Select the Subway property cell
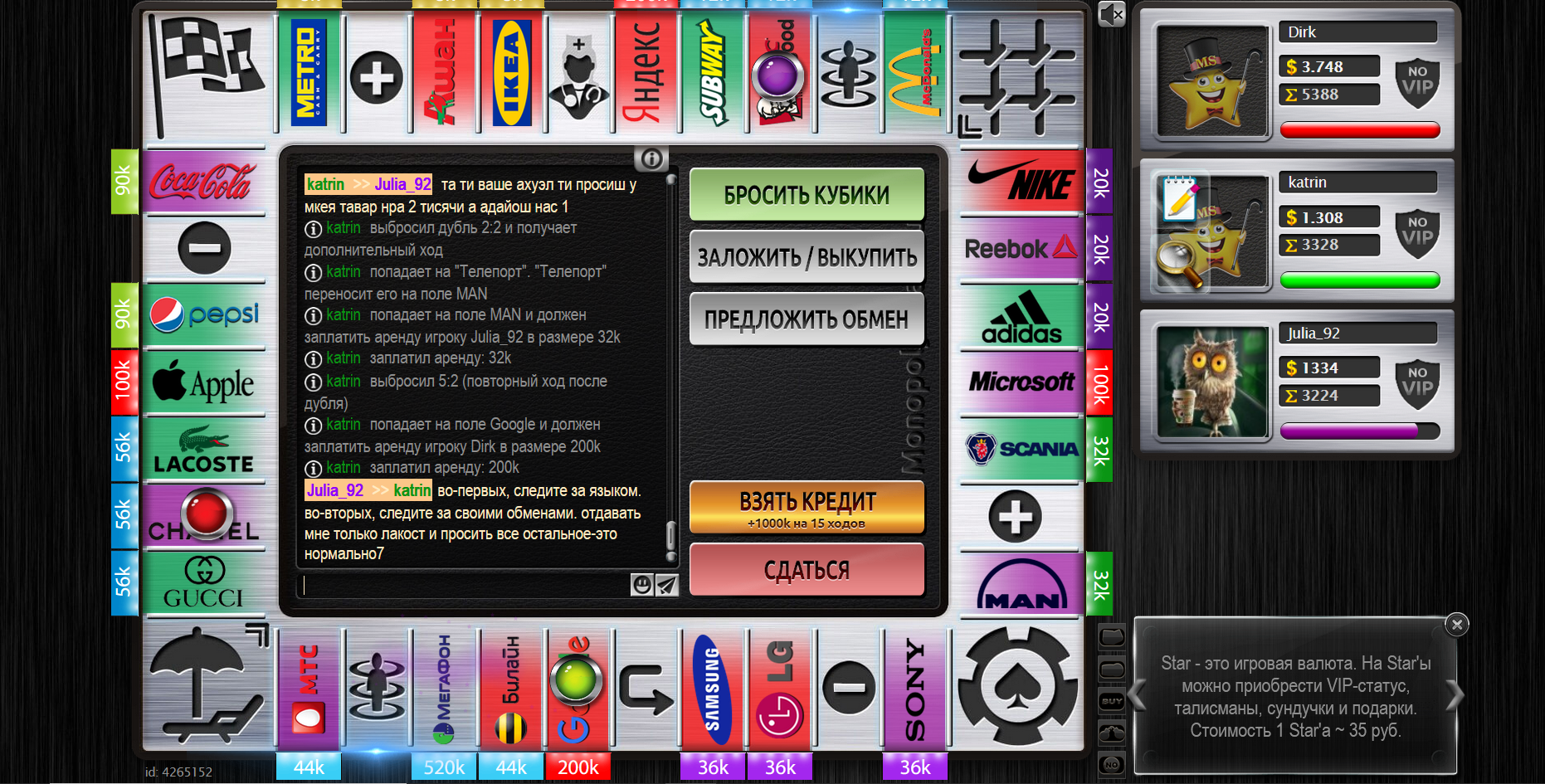The height and width of the screenshot is (784, 1545). [x=714, y=72]
